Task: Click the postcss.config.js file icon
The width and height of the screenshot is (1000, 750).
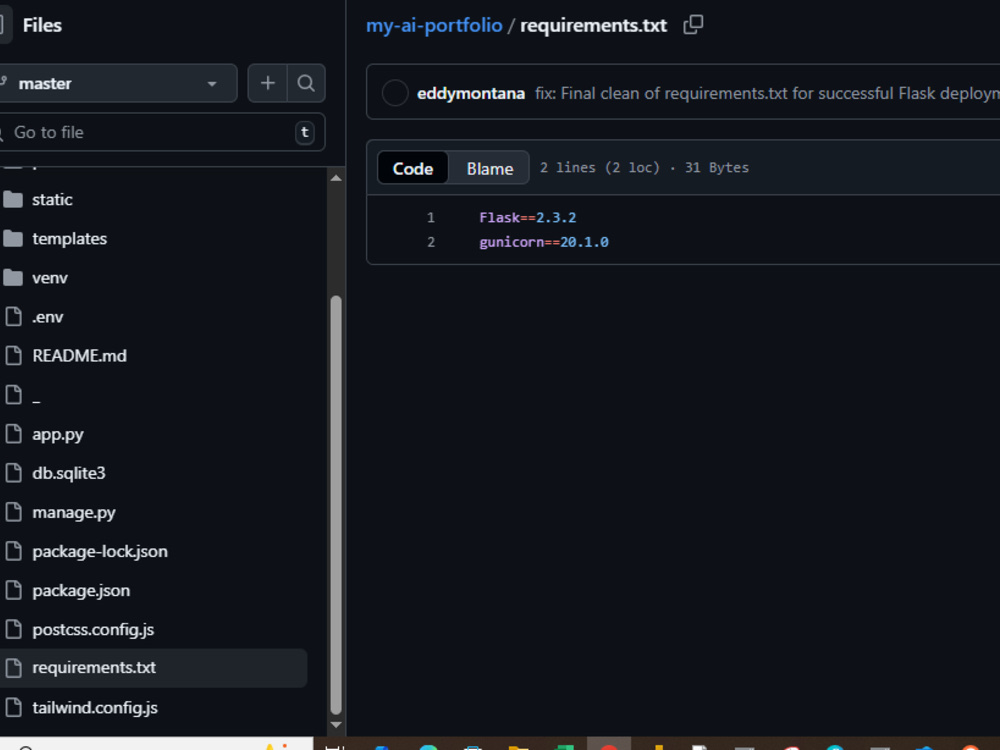Action: coord(13,629)
